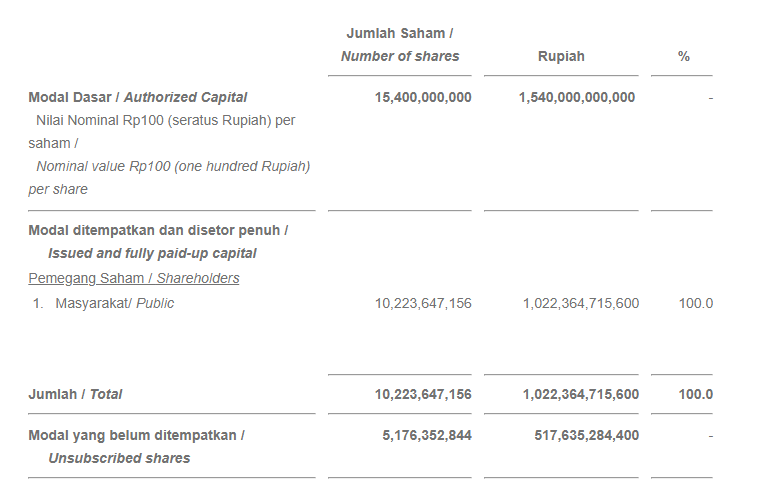Image resolution: width=766 pixels, height=501 pixels.
Task: Click the "Modal yang belum ditempatkan" label
Action: coord(136,435)
